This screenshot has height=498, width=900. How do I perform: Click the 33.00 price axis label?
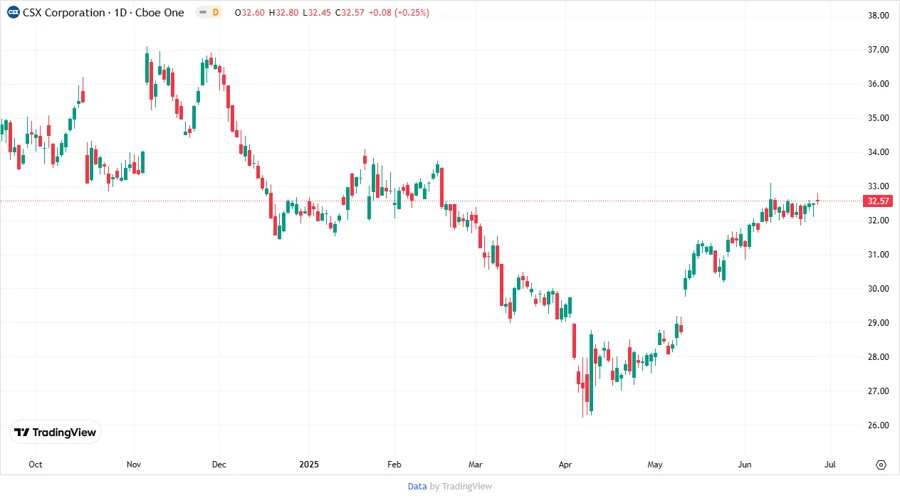(x=878, y=186)
